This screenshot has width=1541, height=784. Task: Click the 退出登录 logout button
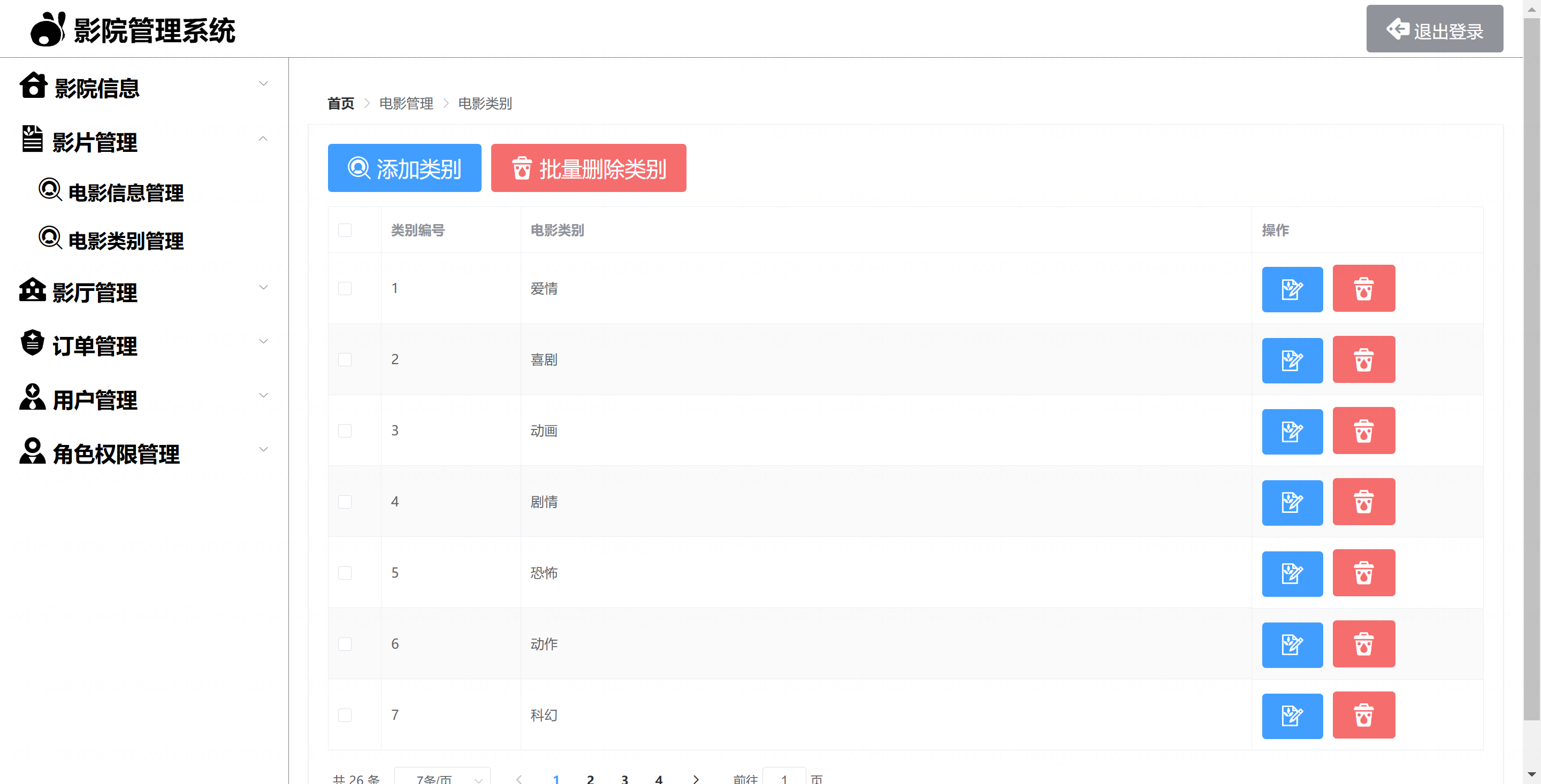coord(1434,29)
